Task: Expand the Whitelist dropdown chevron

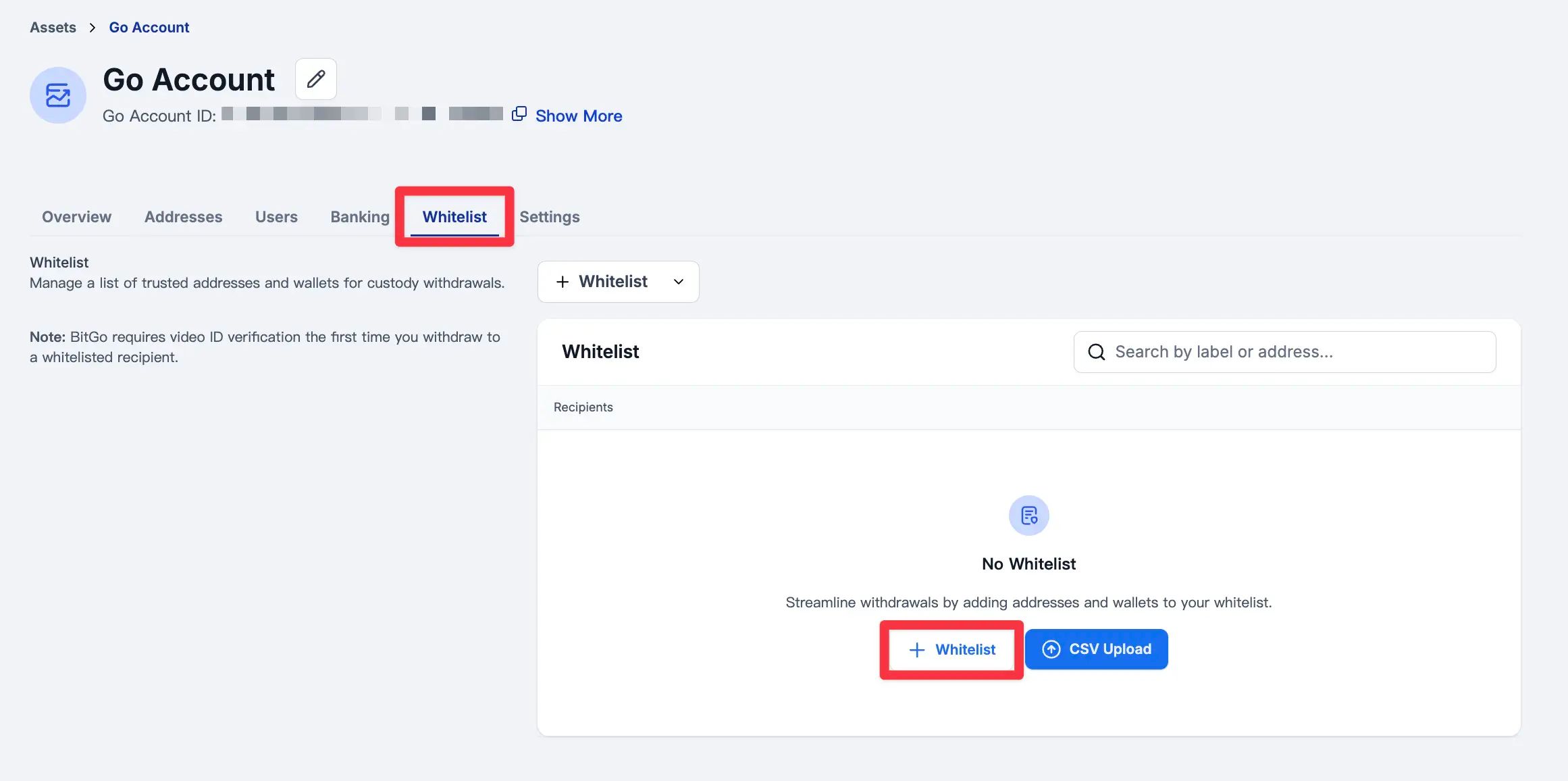Action: [x=678, y=282]
